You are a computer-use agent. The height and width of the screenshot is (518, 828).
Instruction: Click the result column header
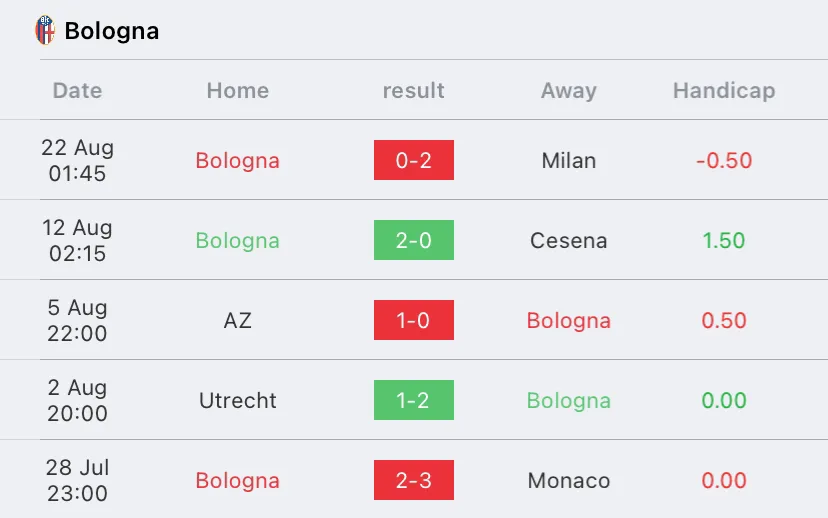coord(413,90)
